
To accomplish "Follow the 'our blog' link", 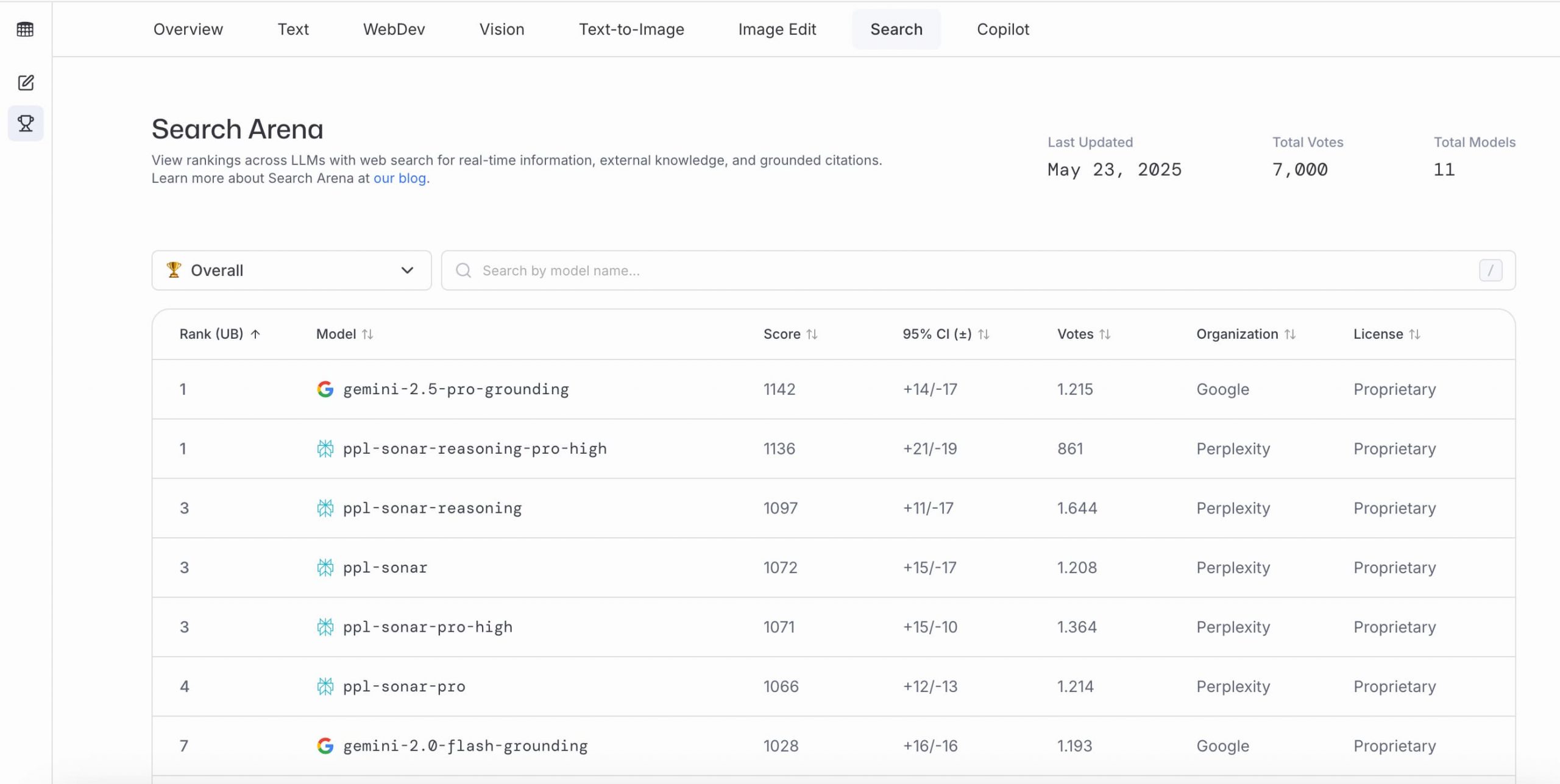I will click(x=400, y=178).
